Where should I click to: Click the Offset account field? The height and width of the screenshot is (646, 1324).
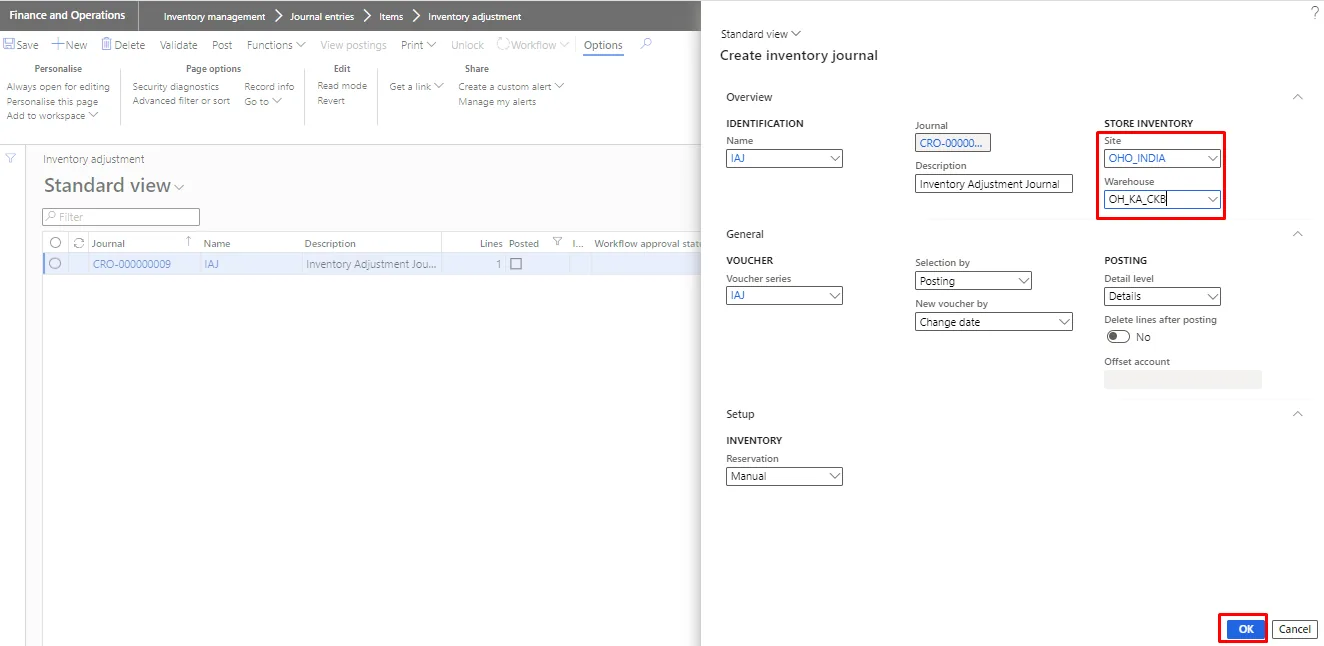tap(1183, 379)
